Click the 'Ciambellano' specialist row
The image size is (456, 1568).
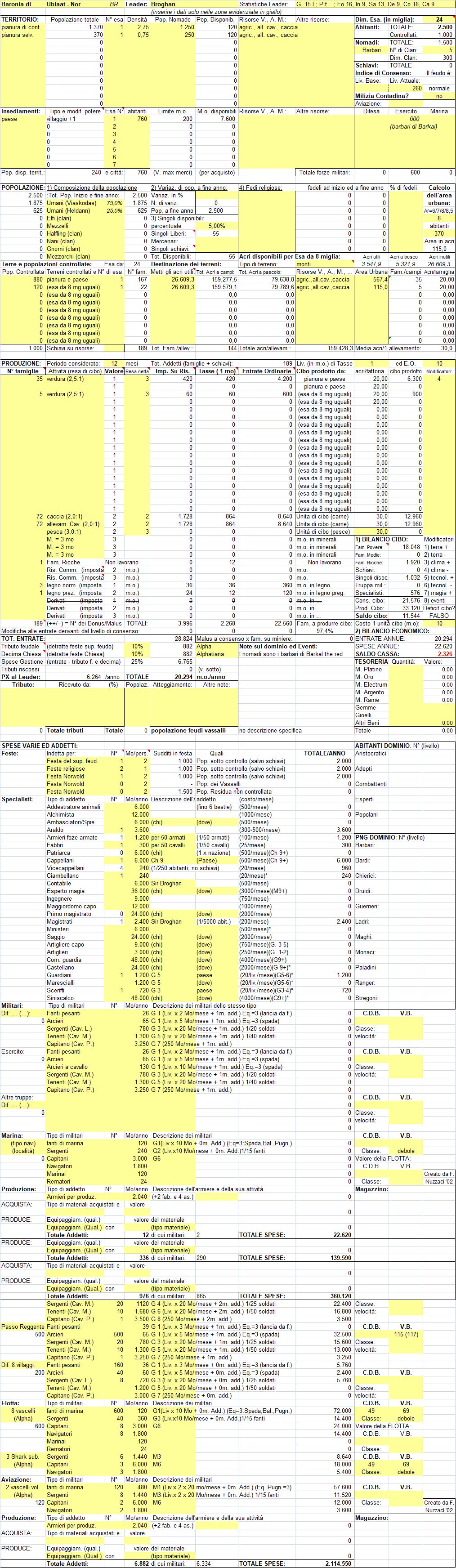63,876
